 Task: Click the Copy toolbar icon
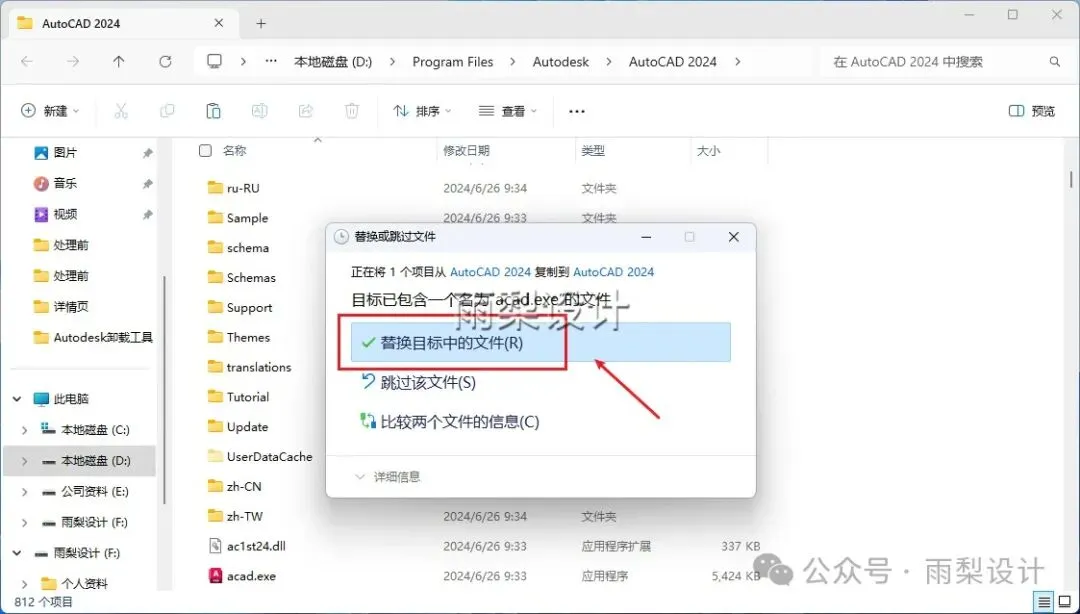click(x=167, y=111)
